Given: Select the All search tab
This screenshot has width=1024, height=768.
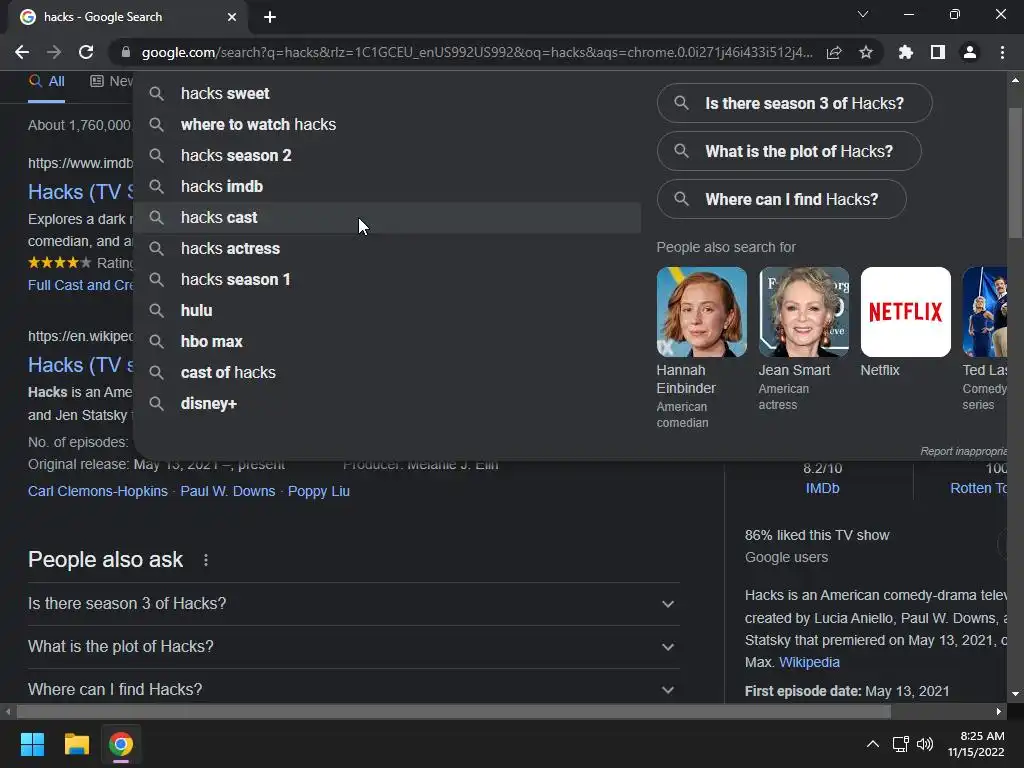Looking at the screenshot, I should click(46, 82).
